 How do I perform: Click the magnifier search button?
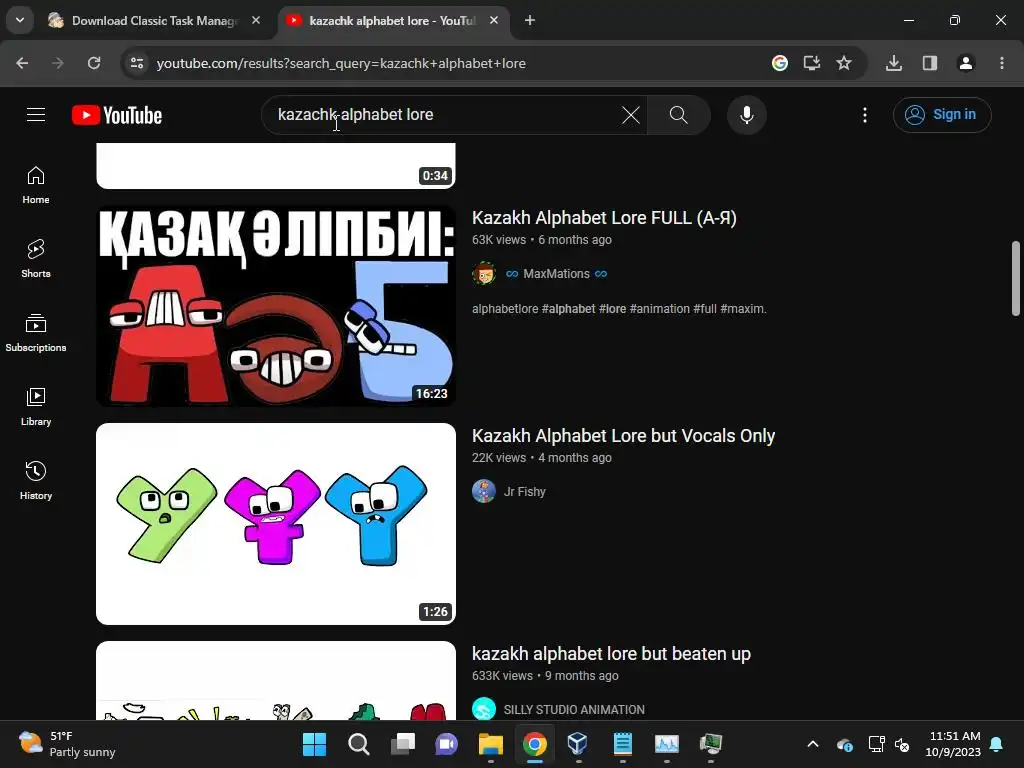tap(679, 115)
